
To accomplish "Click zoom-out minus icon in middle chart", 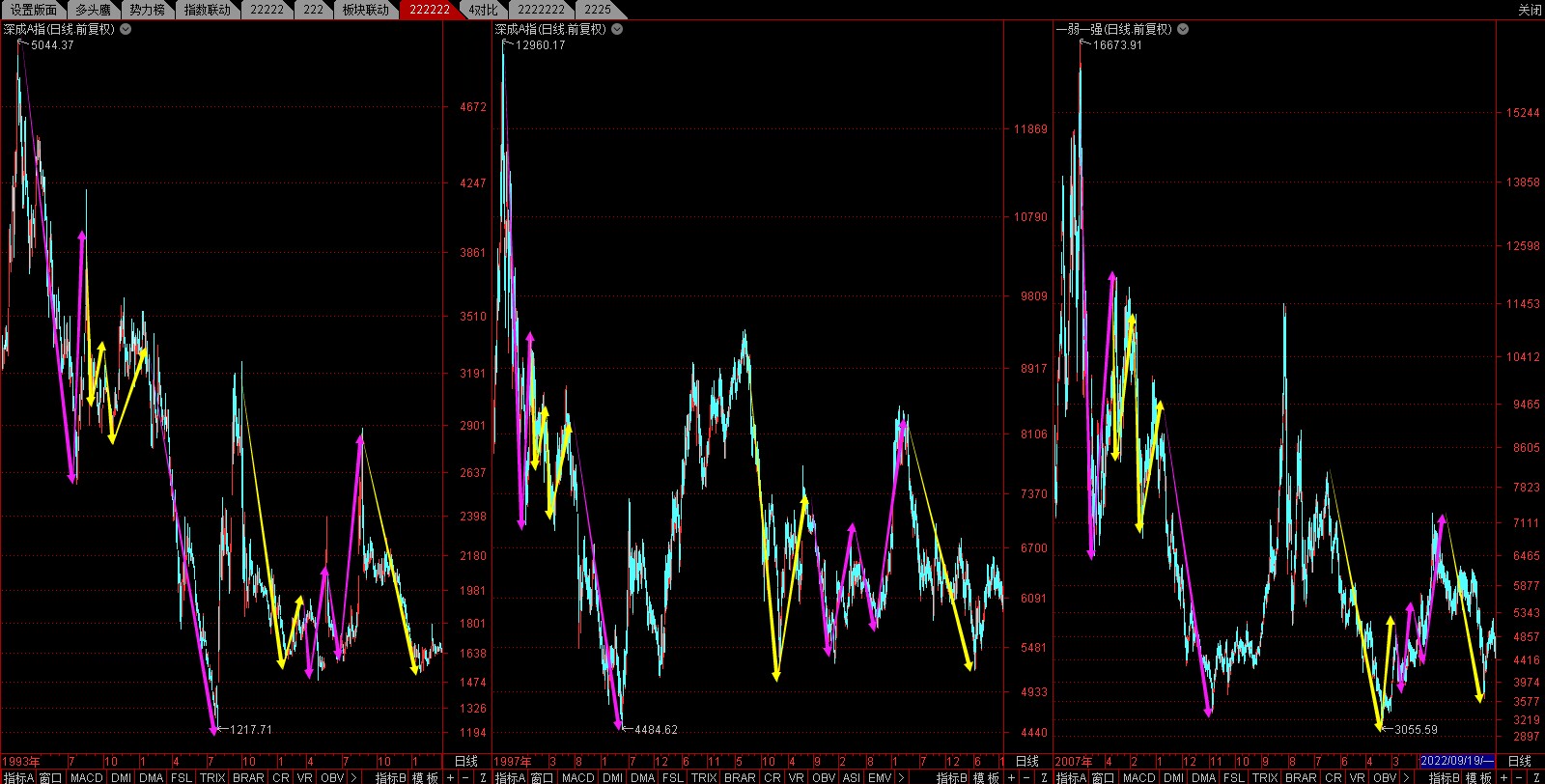I will pyautogui.click(x=1026, y=777).
